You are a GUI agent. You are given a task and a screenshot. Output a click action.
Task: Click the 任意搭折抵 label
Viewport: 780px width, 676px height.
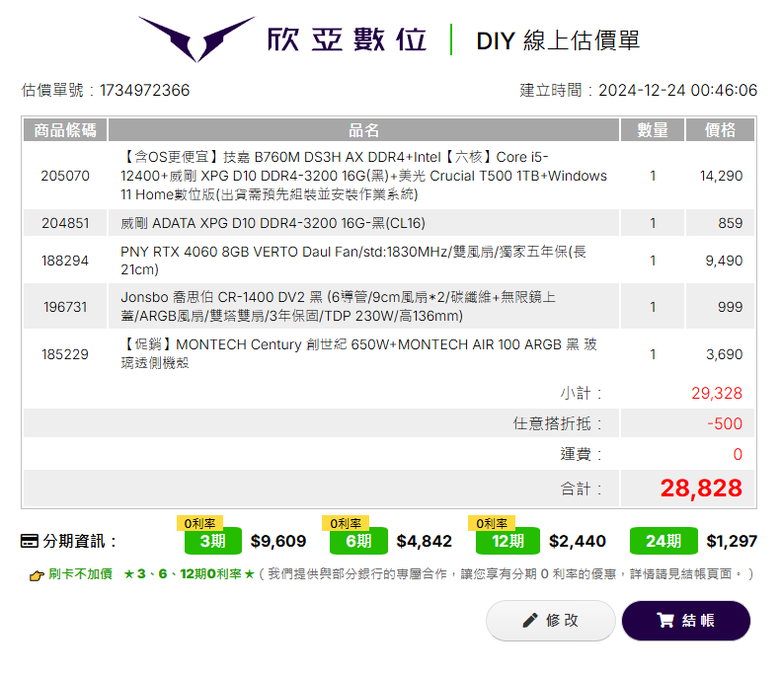coord(558,423)
